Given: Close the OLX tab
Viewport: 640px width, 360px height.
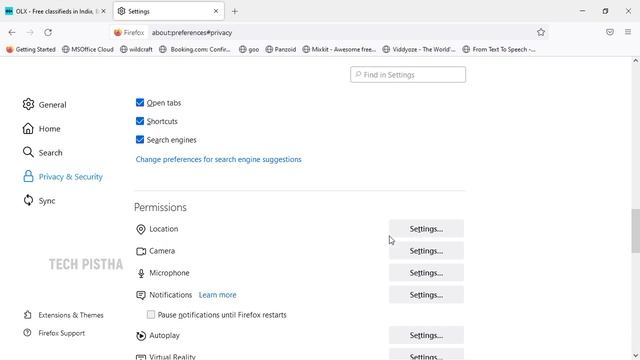Looking at the screenshot, I should click(x=104, y=11).
